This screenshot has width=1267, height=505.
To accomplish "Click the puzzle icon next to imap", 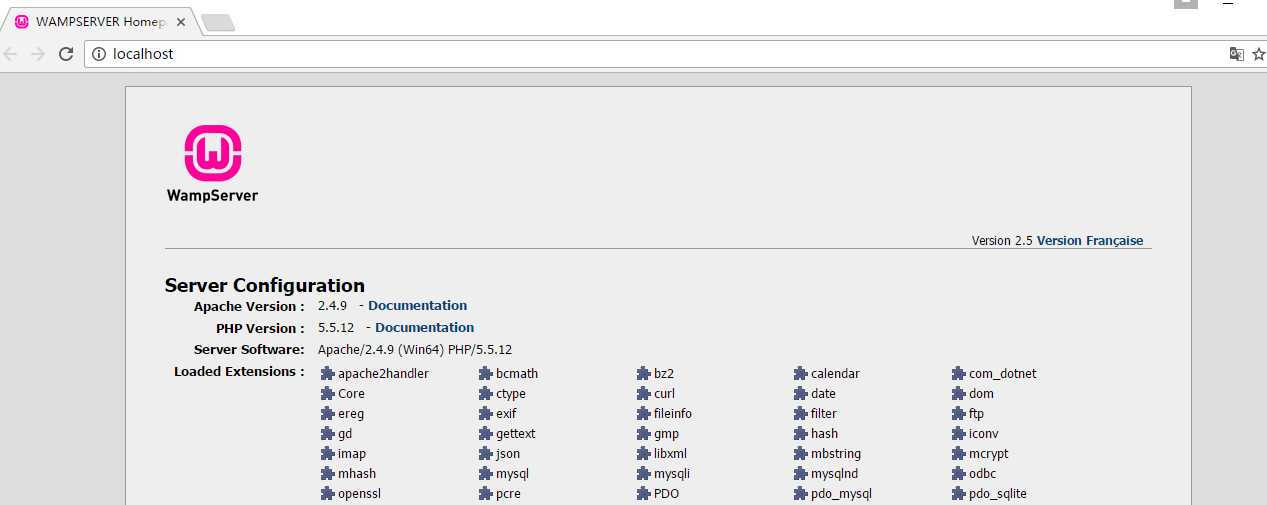I will coord(327,454).
